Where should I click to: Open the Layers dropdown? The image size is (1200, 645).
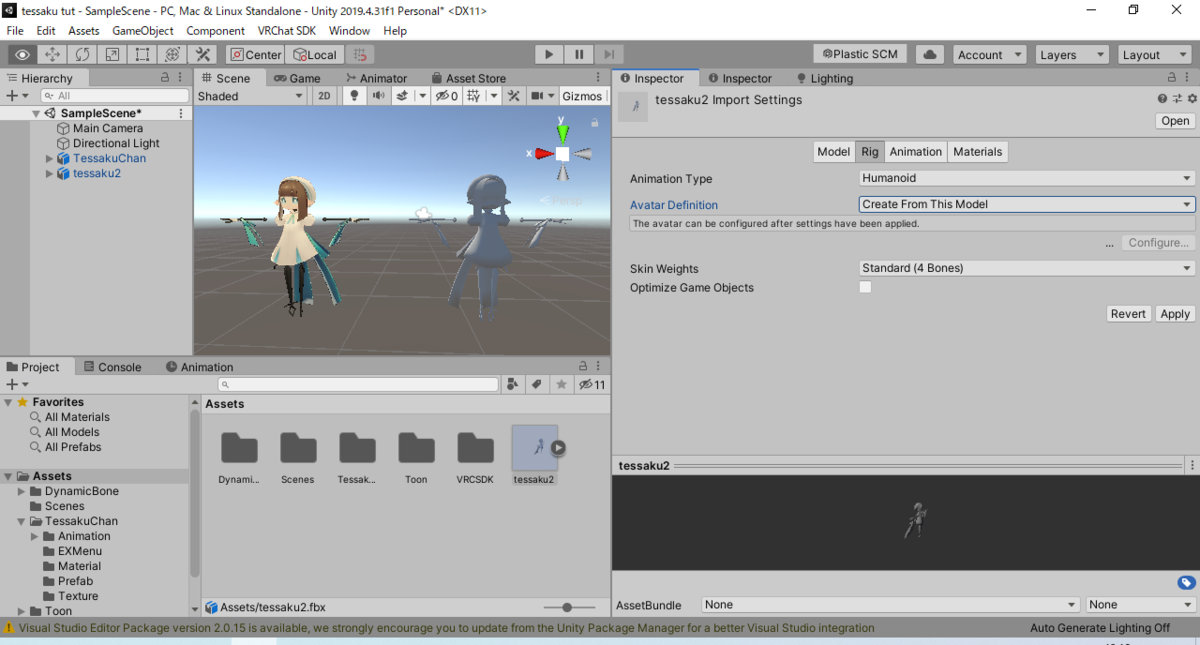tap(1071, 55)
